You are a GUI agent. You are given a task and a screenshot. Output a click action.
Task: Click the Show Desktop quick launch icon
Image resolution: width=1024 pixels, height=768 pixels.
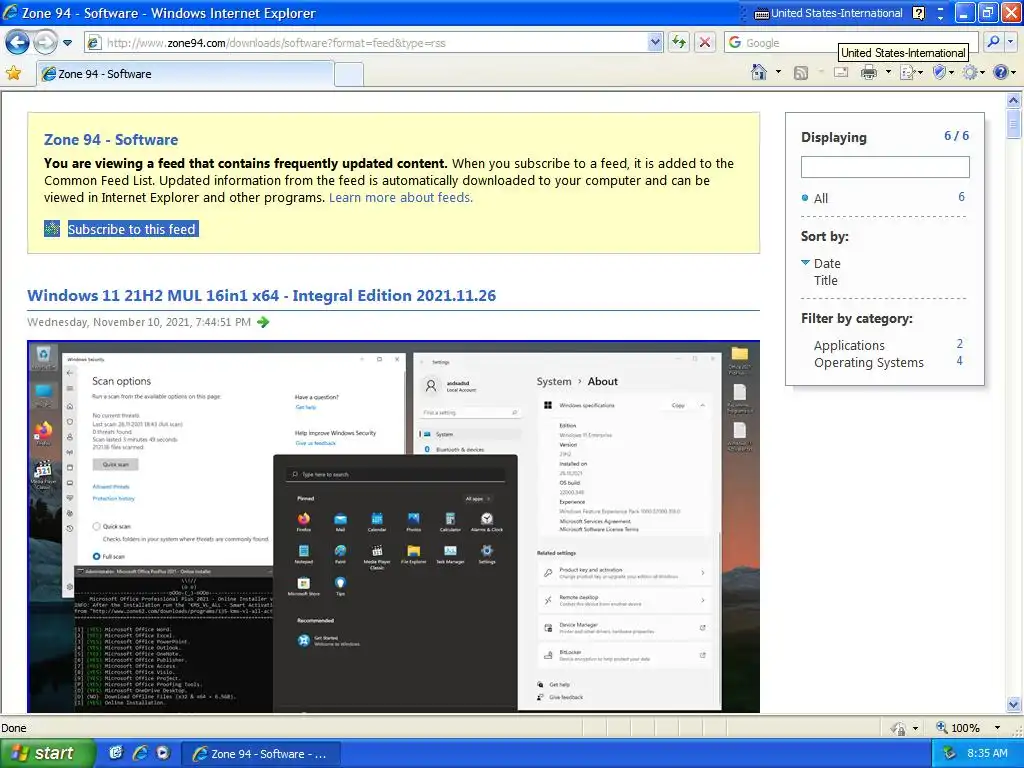tap(116, 753)
